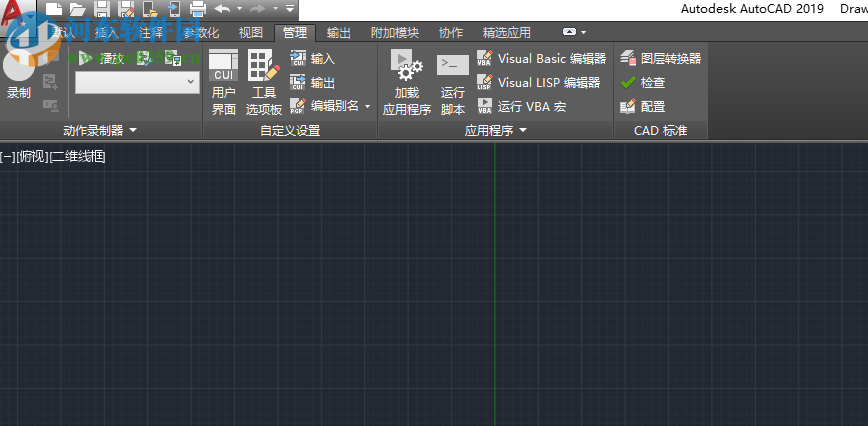Click the 自定义设置 panel title
Viewport: 868px width, 426px height.
click(290, 131)
